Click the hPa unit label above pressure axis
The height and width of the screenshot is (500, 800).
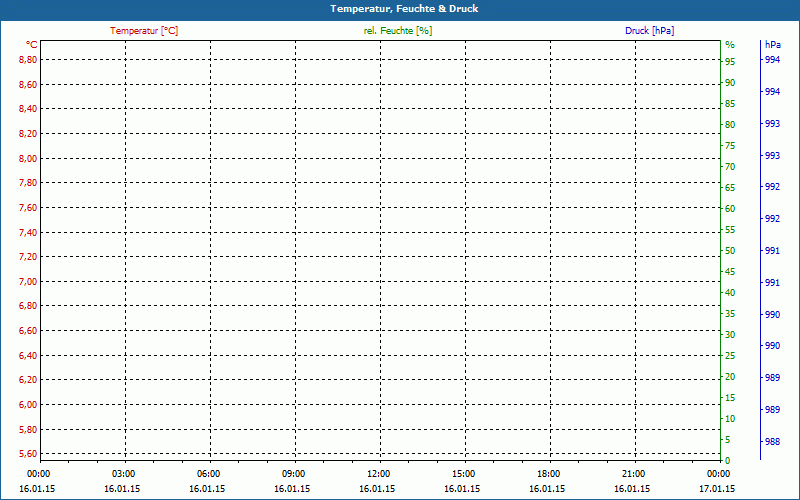click(773, 45)
